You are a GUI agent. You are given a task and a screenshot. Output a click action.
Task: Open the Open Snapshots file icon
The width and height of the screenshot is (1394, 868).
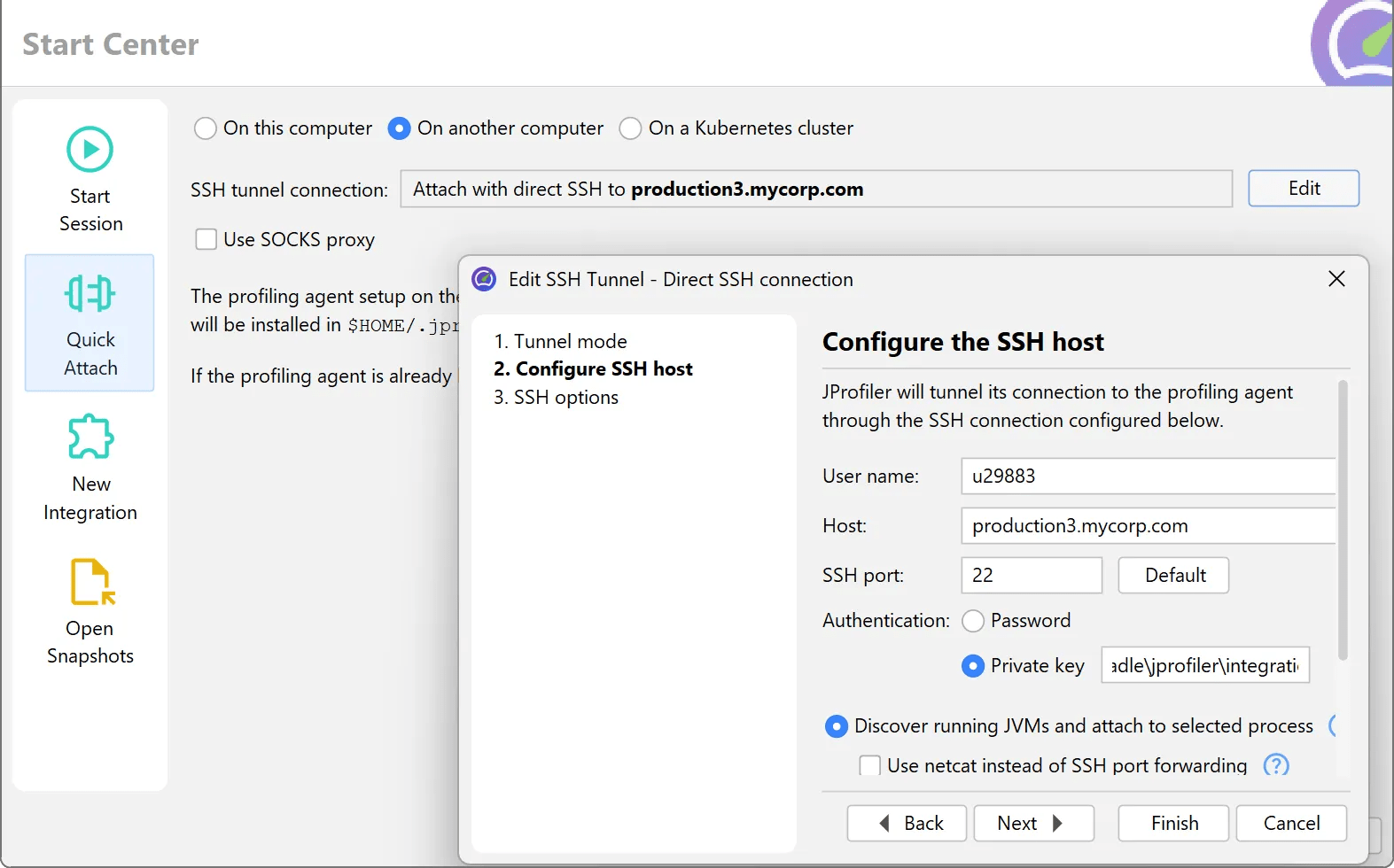pos(92,582)
